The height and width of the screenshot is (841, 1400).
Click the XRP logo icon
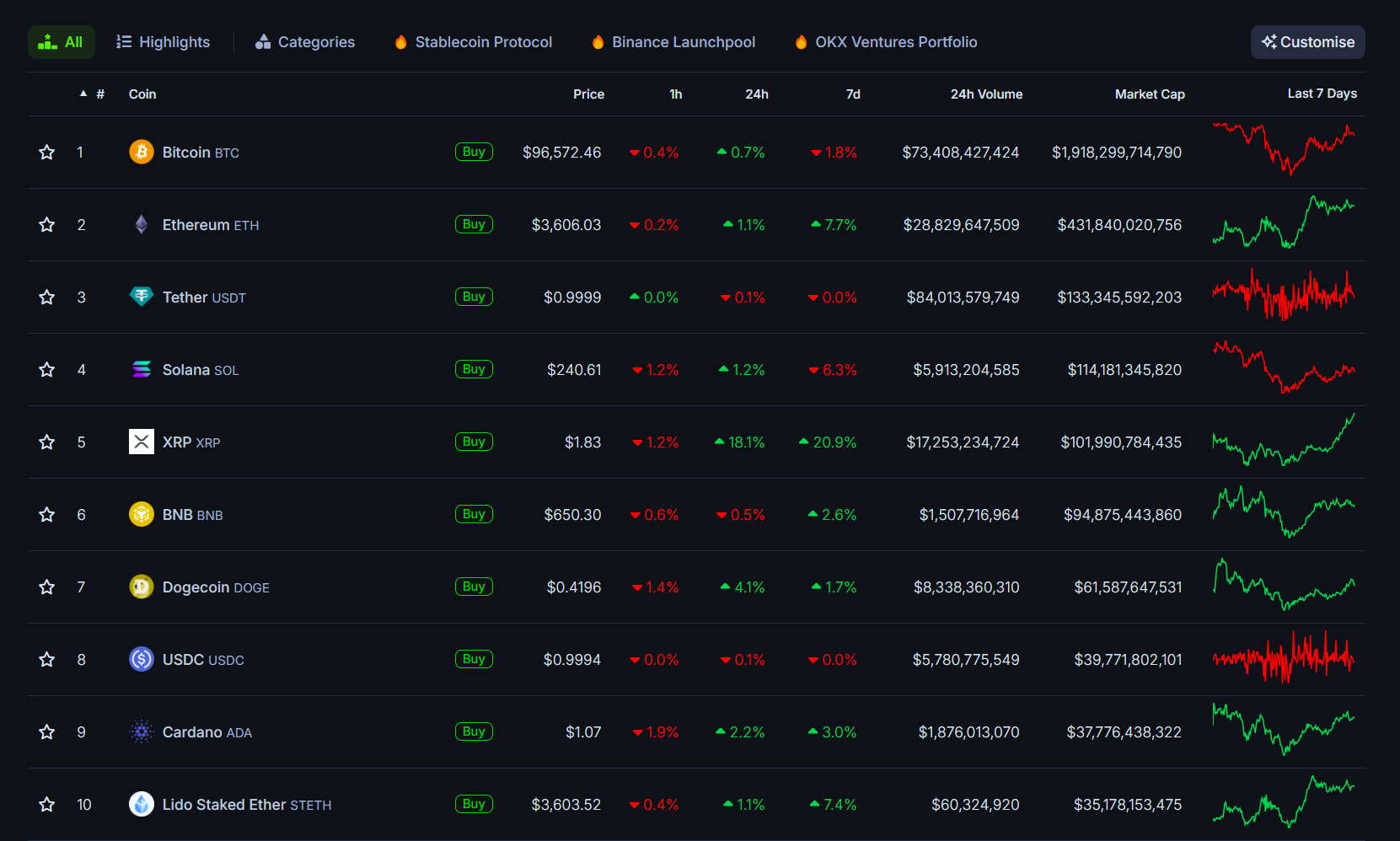(141, 442)
